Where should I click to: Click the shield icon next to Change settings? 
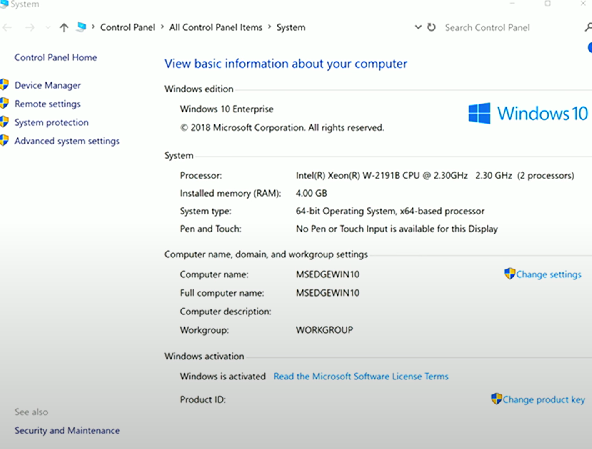coord(510,273)
